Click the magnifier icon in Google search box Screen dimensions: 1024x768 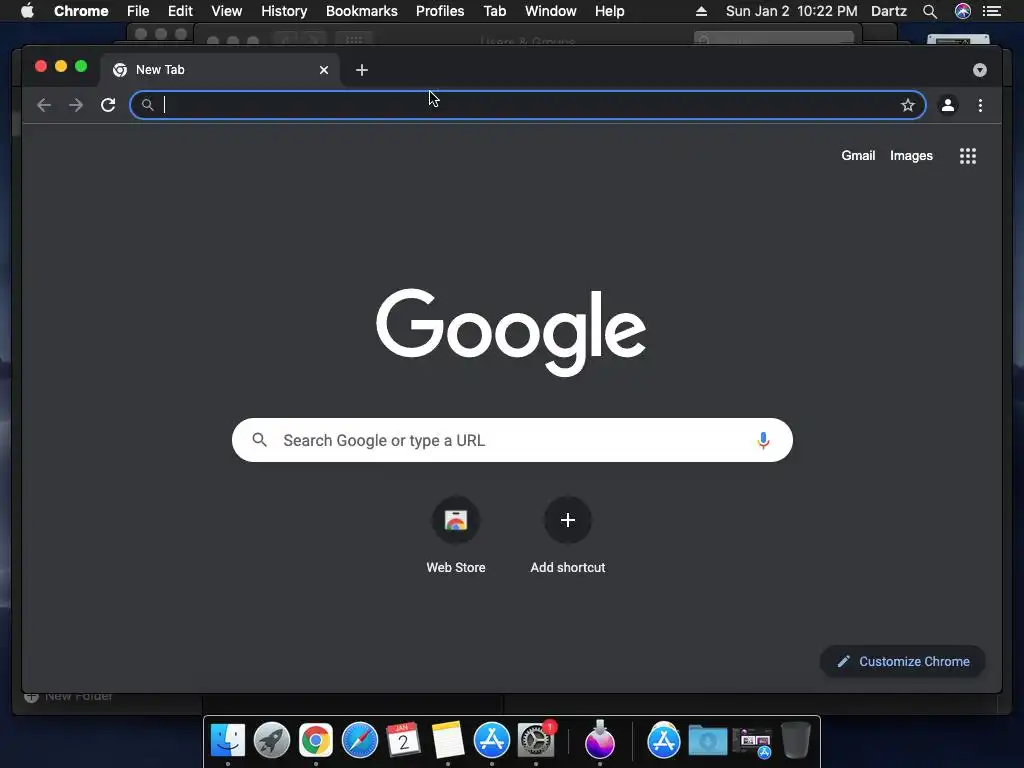(x=259, y=440)
